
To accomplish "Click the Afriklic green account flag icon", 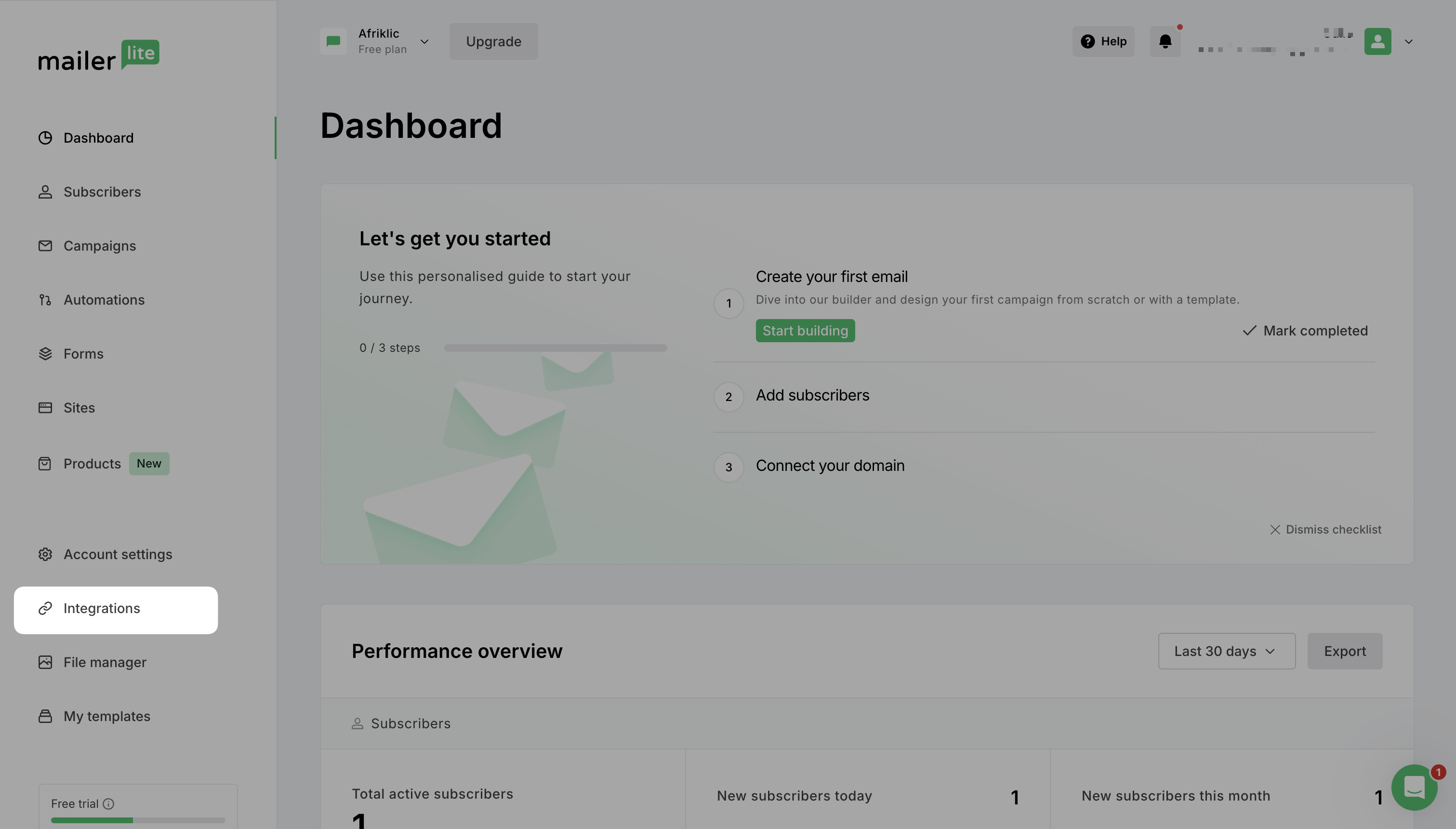I will [x=333, y=41].
